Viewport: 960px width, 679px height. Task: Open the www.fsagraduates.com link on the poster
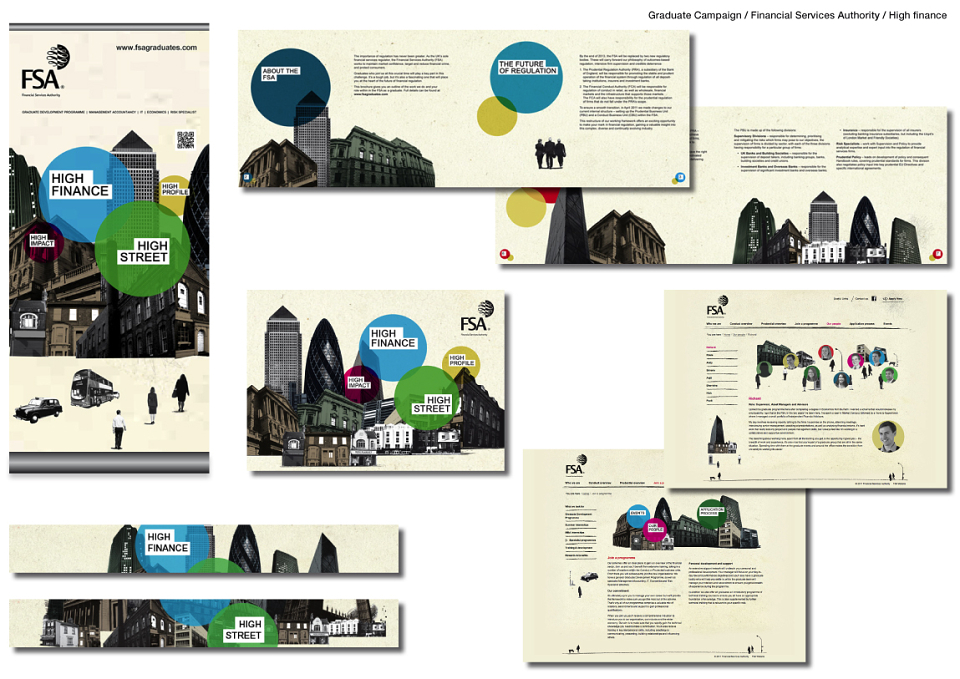point(156,47)
